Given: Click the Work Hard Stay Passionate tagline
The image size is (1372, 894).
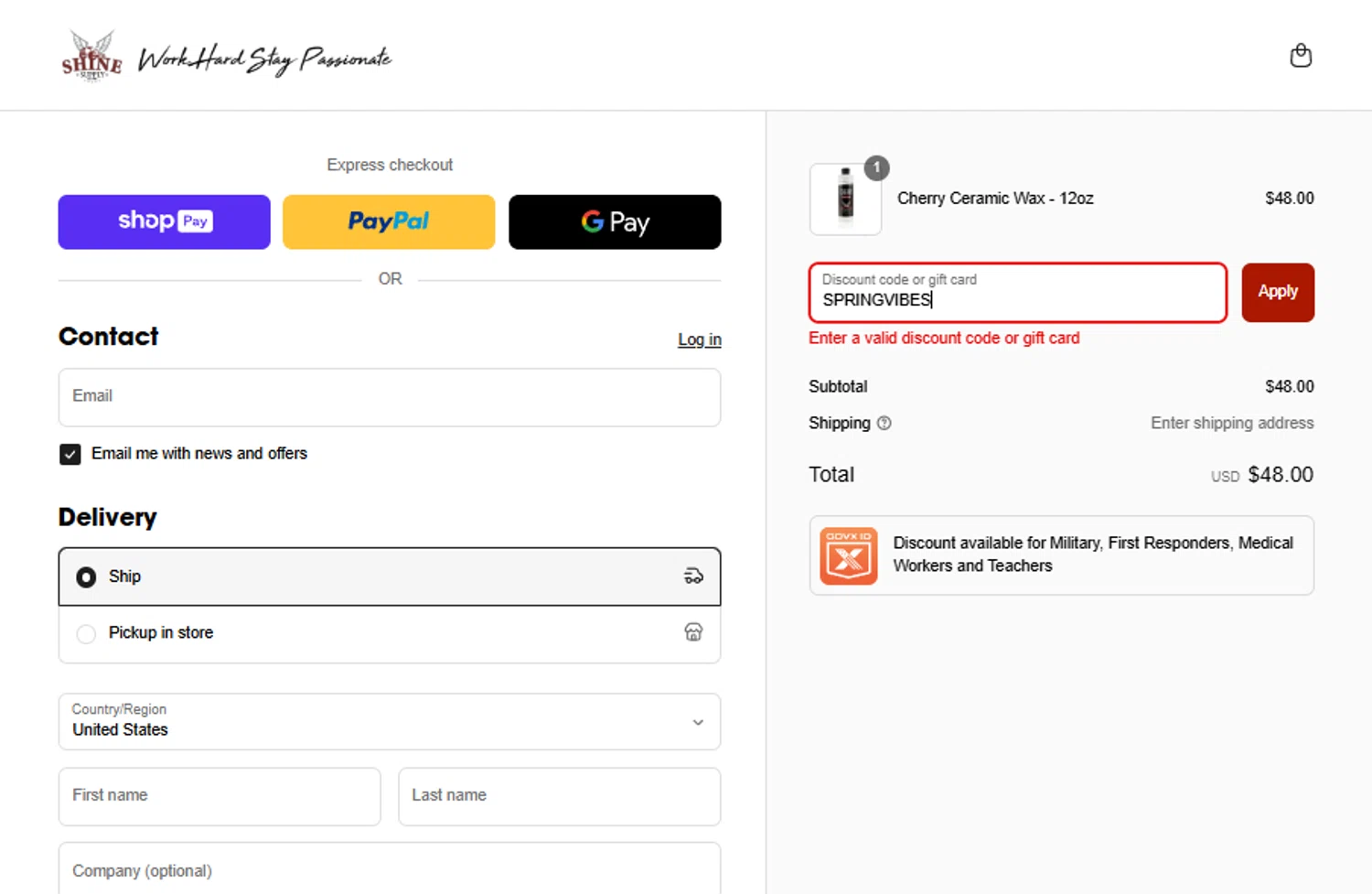Looking at the screenshot, I should pyautogui.click(x=264, y=59).
